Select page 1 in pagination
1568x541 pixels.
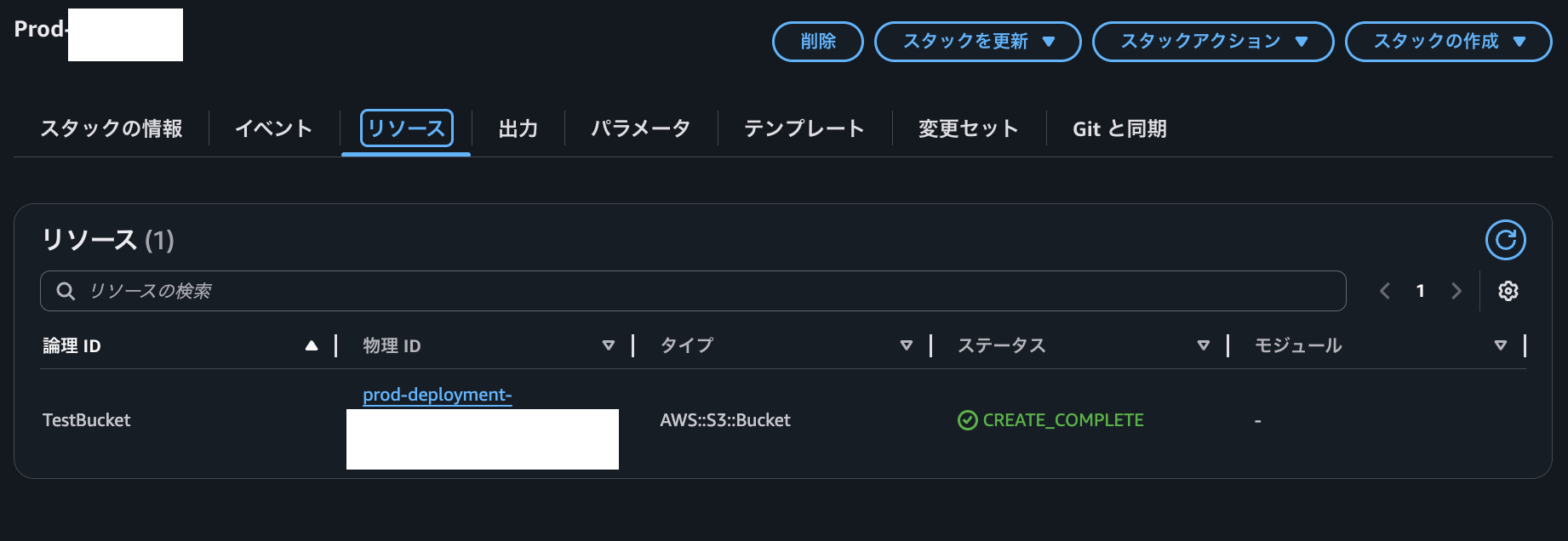click(1421, 290)
